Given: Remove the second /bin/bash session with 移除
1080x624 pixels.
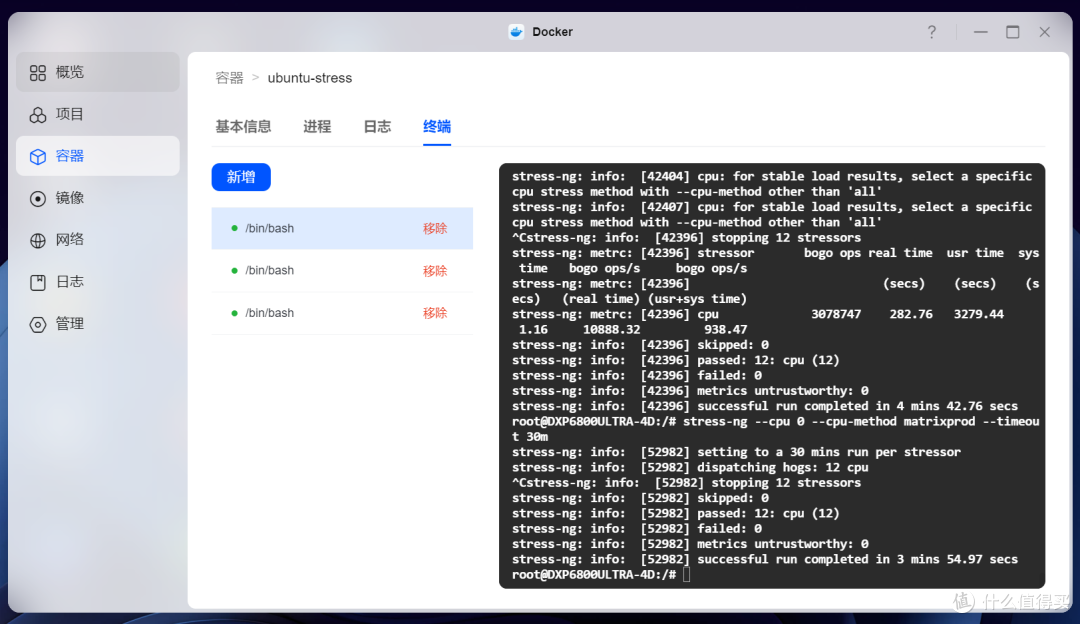Looking at the screenshot, I should tap(435, 271).
